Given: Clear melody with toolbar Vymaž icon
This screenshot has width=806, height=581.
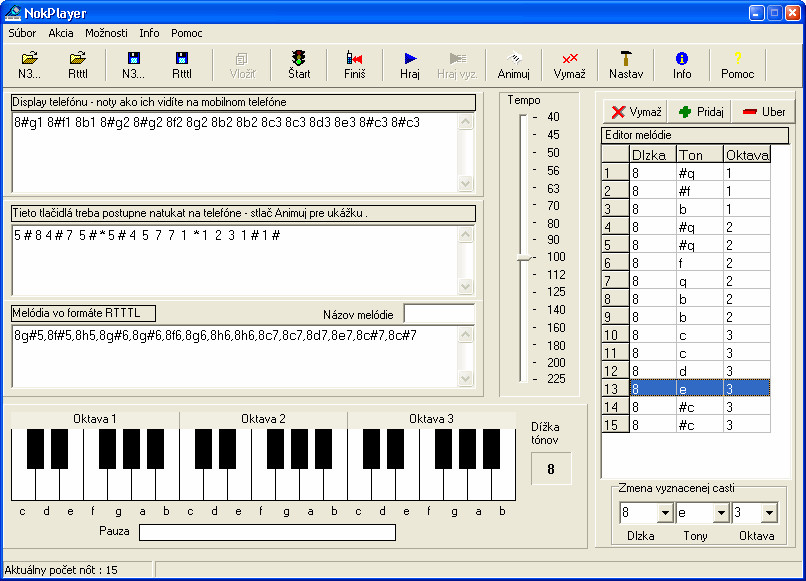Looking at the screenshot, I should pos(570,65).
